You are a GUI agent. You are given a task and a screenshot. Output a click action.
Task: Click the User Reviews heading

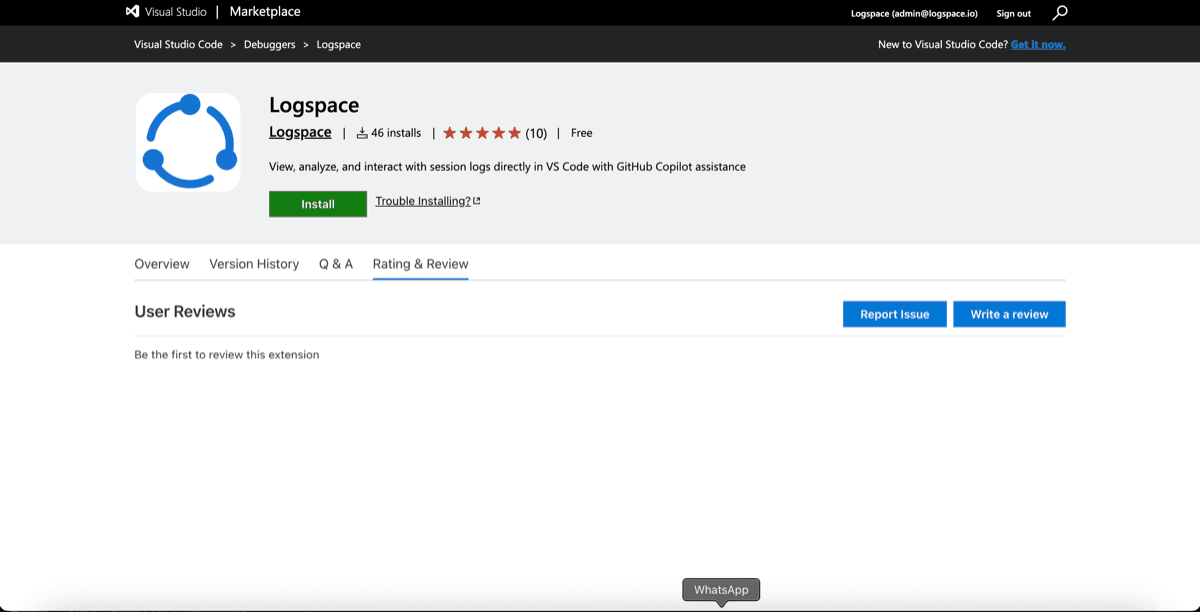[x=185, y=311]
